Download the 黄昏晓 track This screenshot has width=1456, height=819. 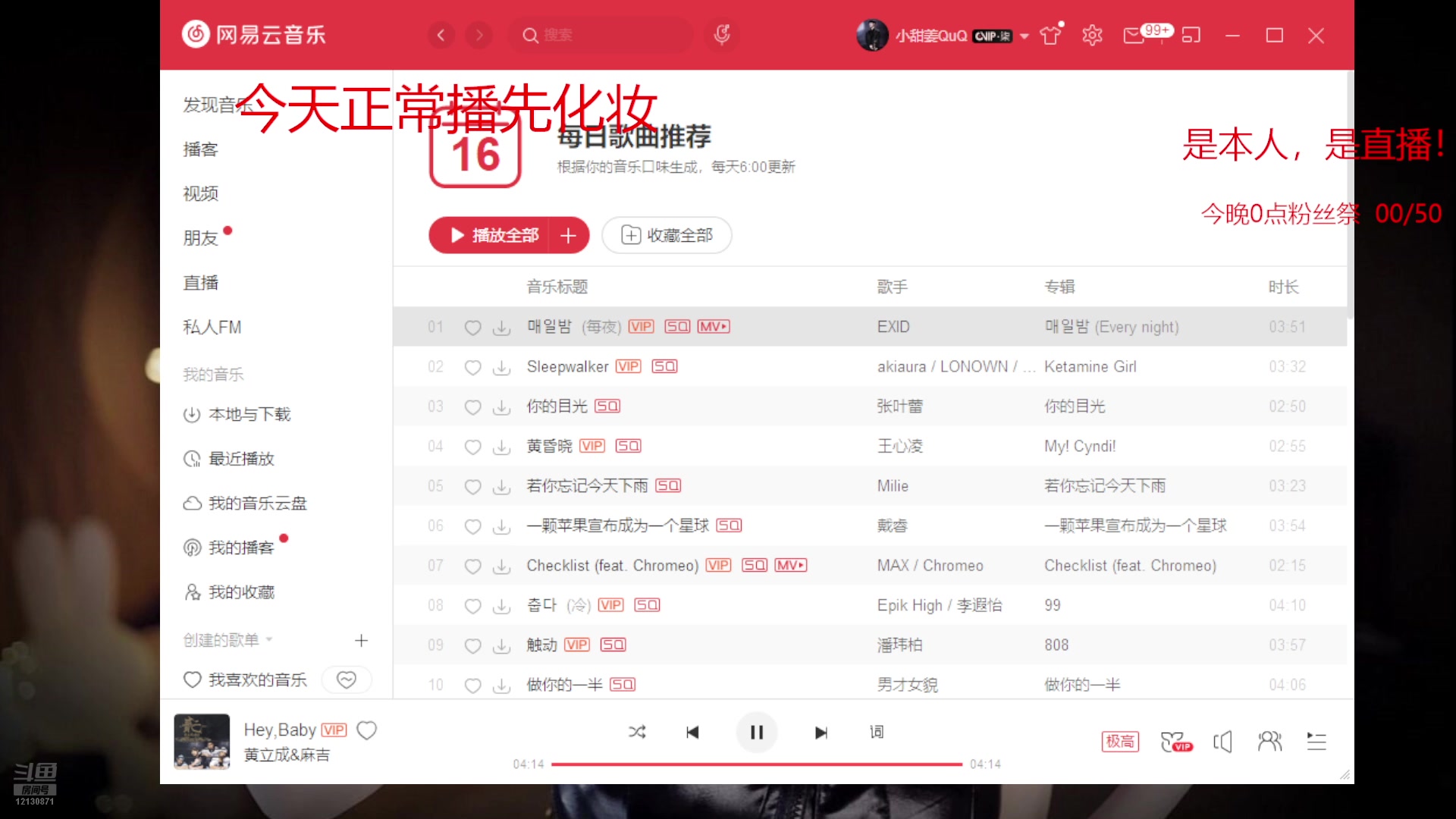501,447
